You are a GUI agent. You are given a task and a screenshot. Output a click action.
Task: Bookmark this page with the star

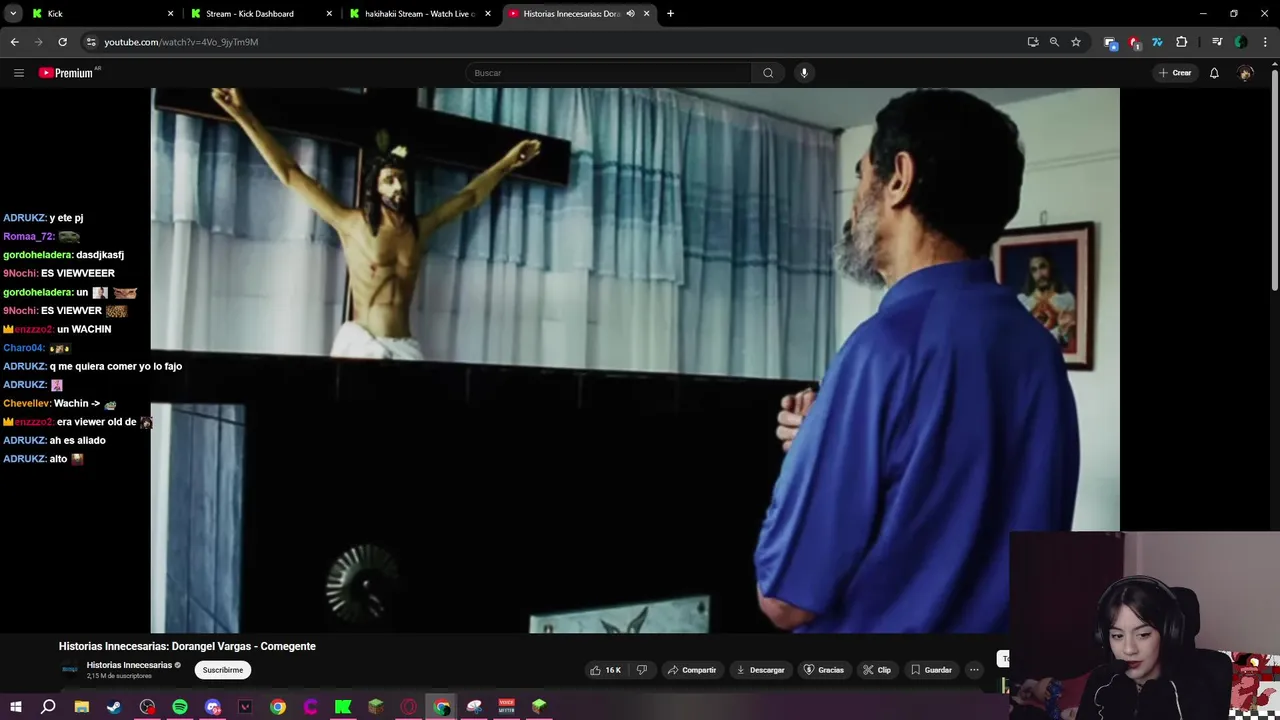tap(1076, 42)
